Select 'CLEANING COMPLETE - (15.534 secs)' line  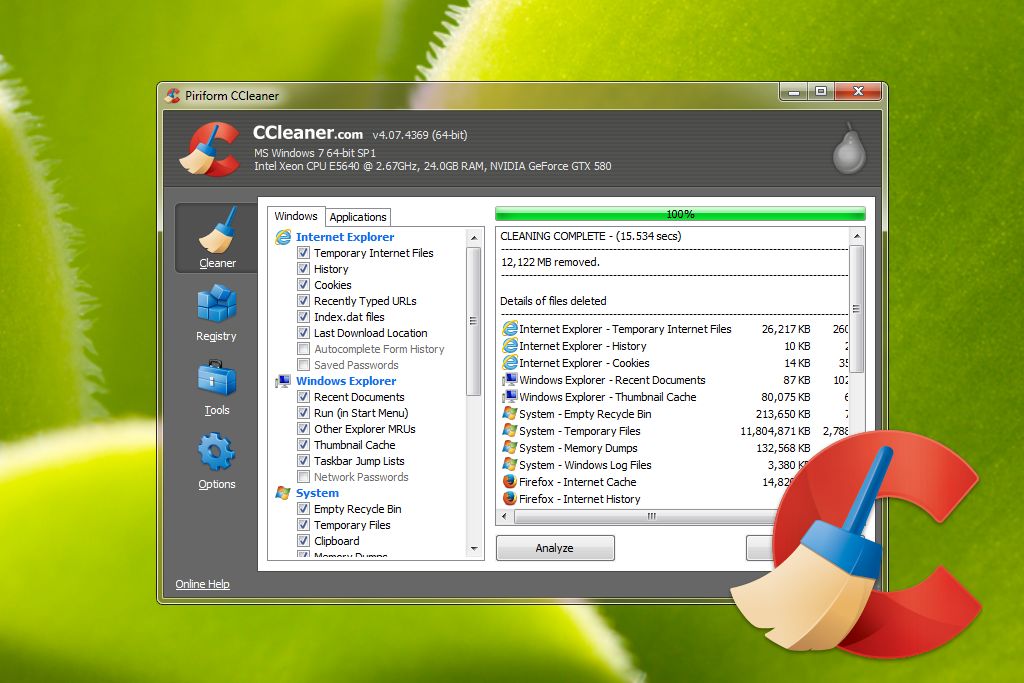coord(591,236)
